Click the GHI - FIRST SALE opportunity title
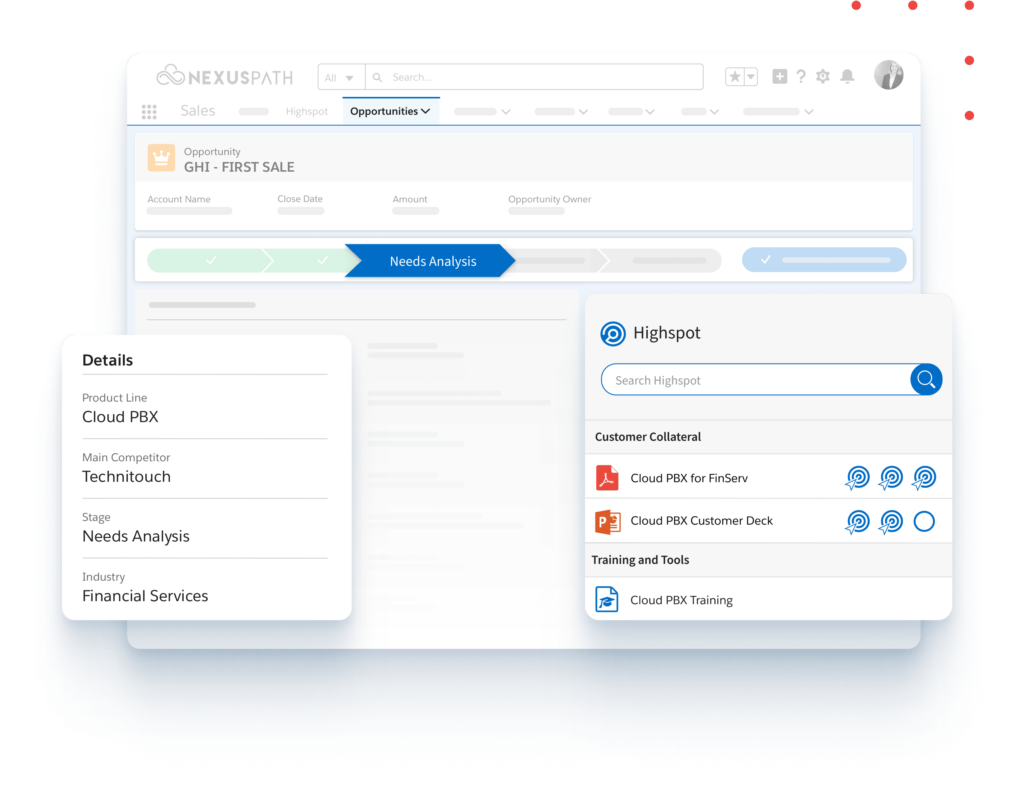The height and width of the screenshot is (788, 1024). tap(239, 166)
